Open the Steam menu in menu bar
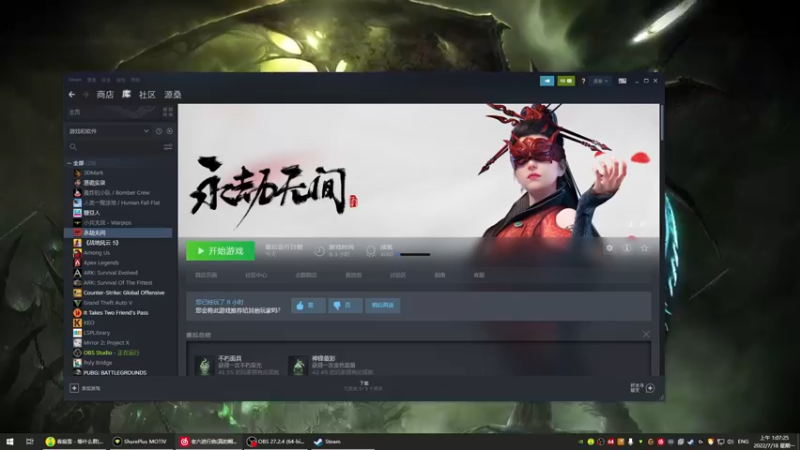The height and width of the screenshot is (450, 800). [x=75, y=80]
